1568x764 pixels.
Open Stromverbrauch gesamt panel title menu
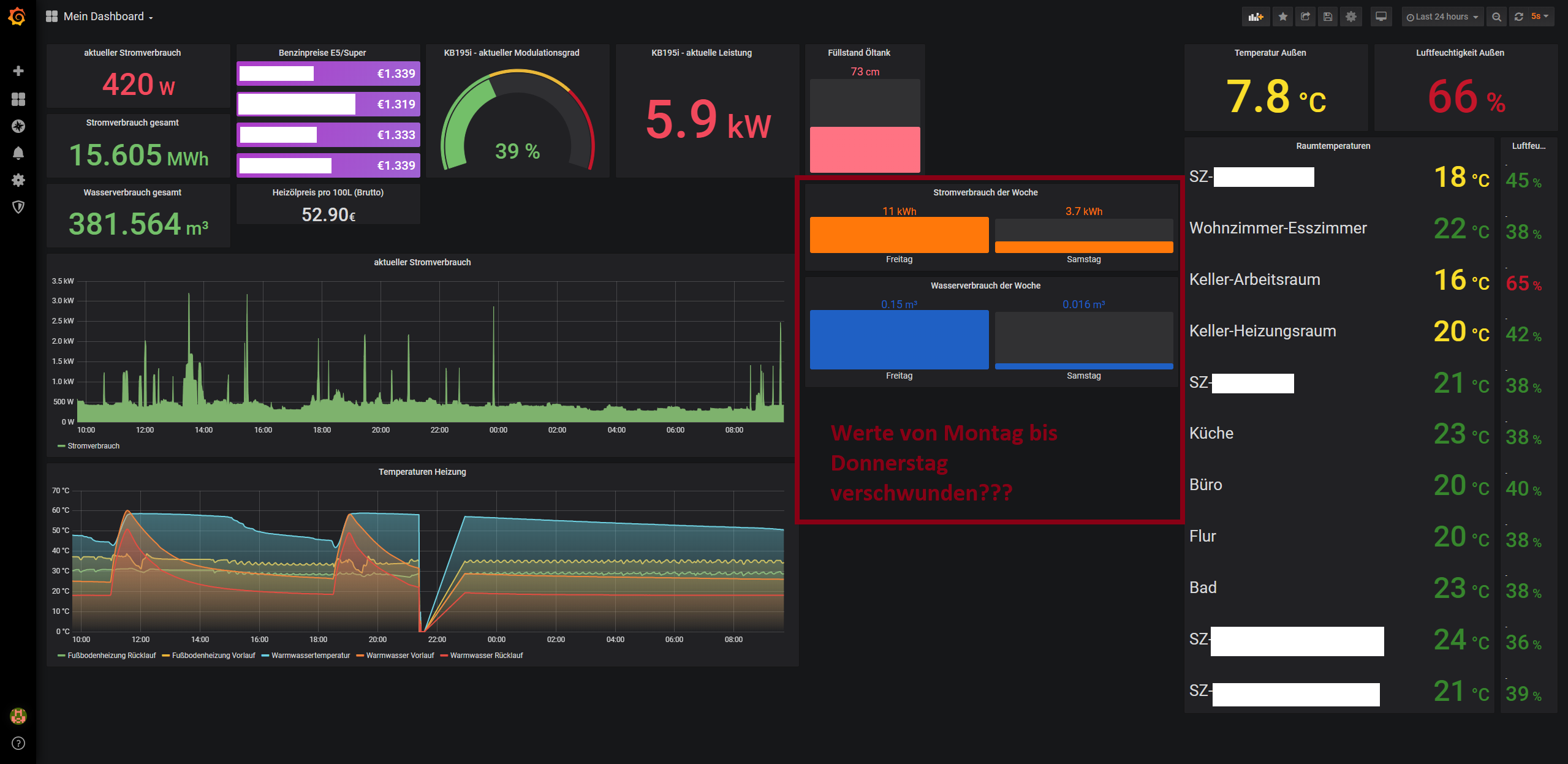(x=132, y=123)
